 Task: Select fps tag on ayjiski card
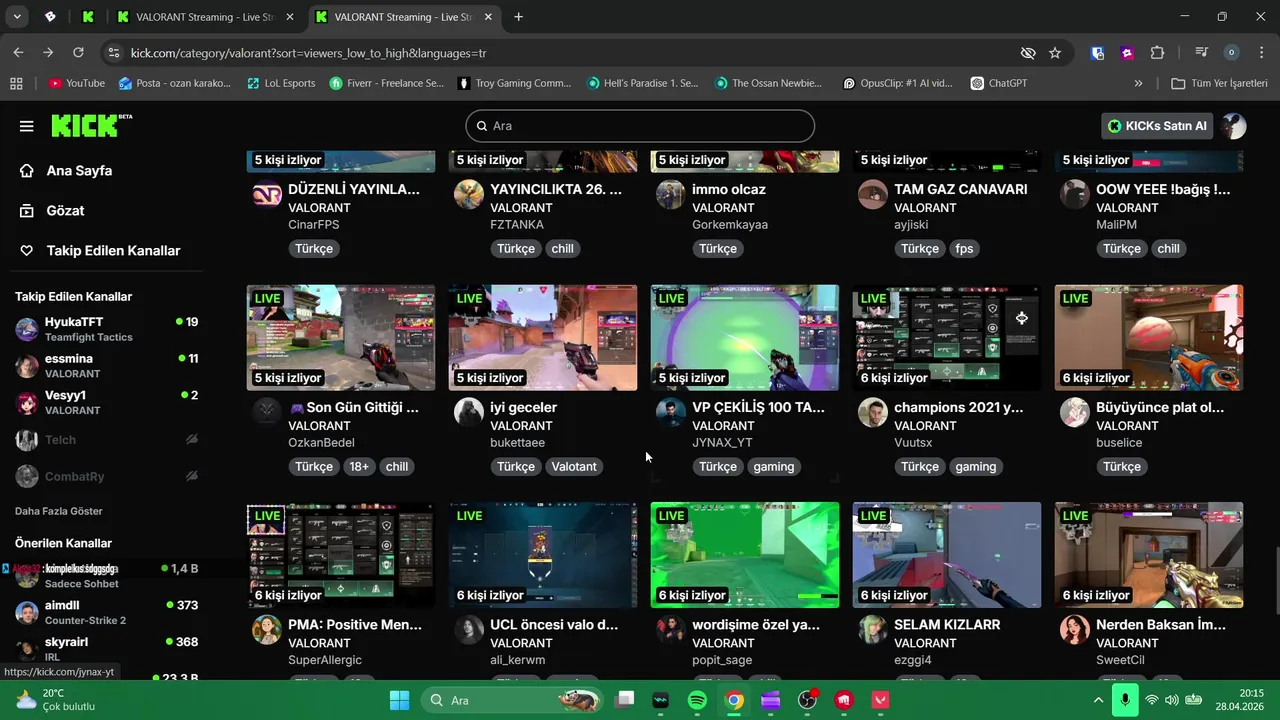pyautogui.click(x=964, y=249)
